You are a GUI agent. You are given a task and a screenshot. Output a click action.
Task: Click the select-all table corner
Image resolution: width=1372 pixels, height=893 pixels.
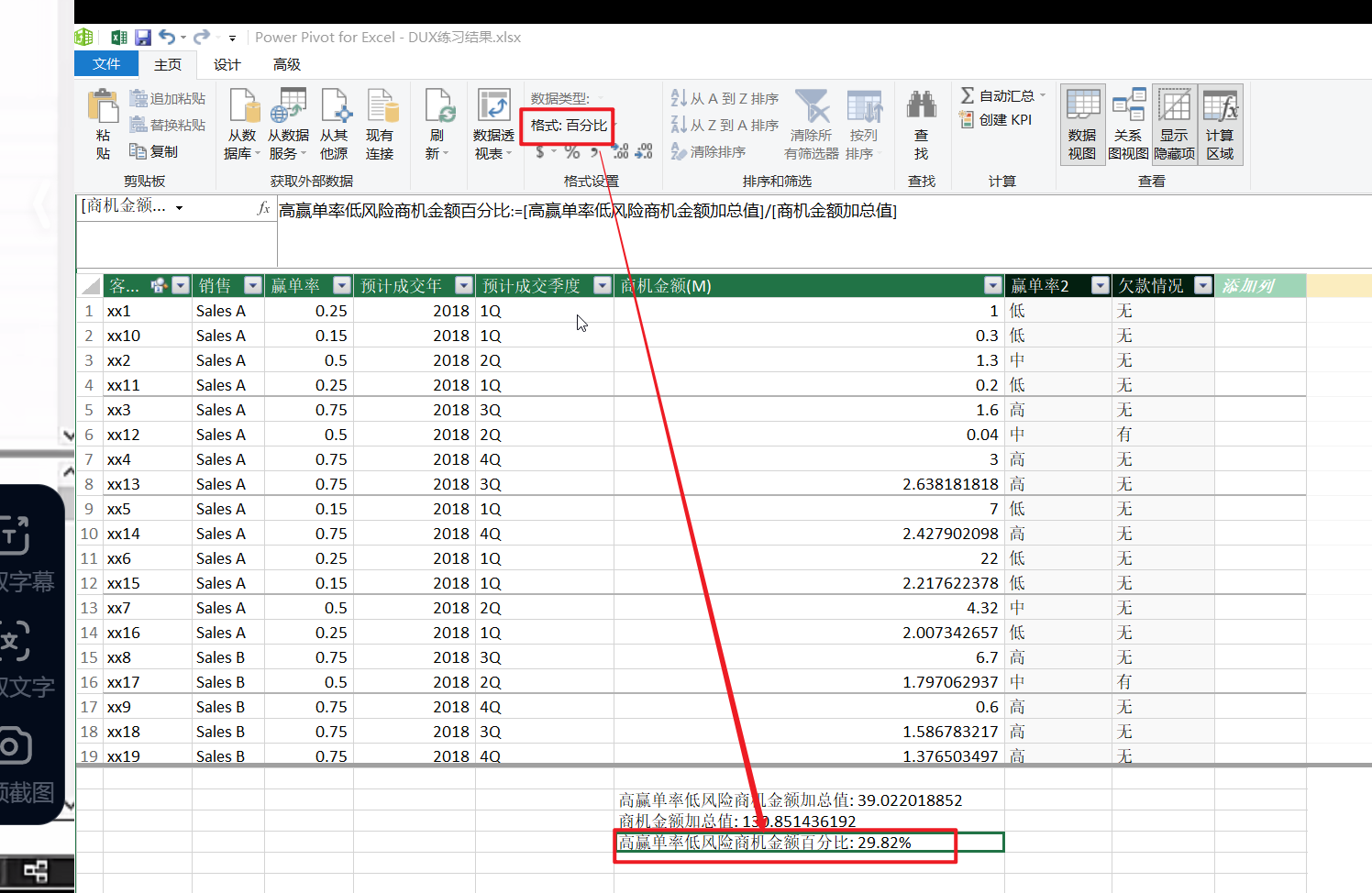coord(90,286)
